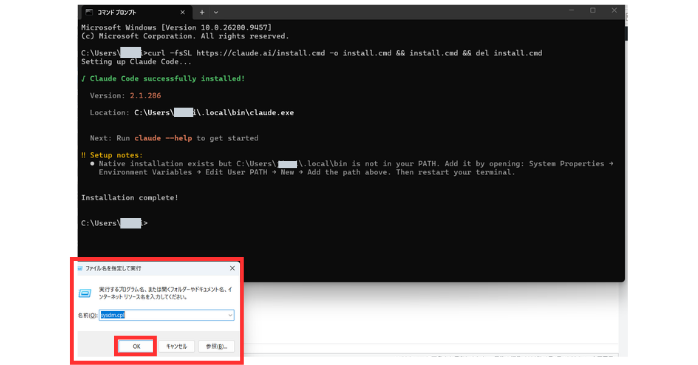Click the "Setting up Claude Code..." line
Screen dimensions: 698x365
pos(136,61)
